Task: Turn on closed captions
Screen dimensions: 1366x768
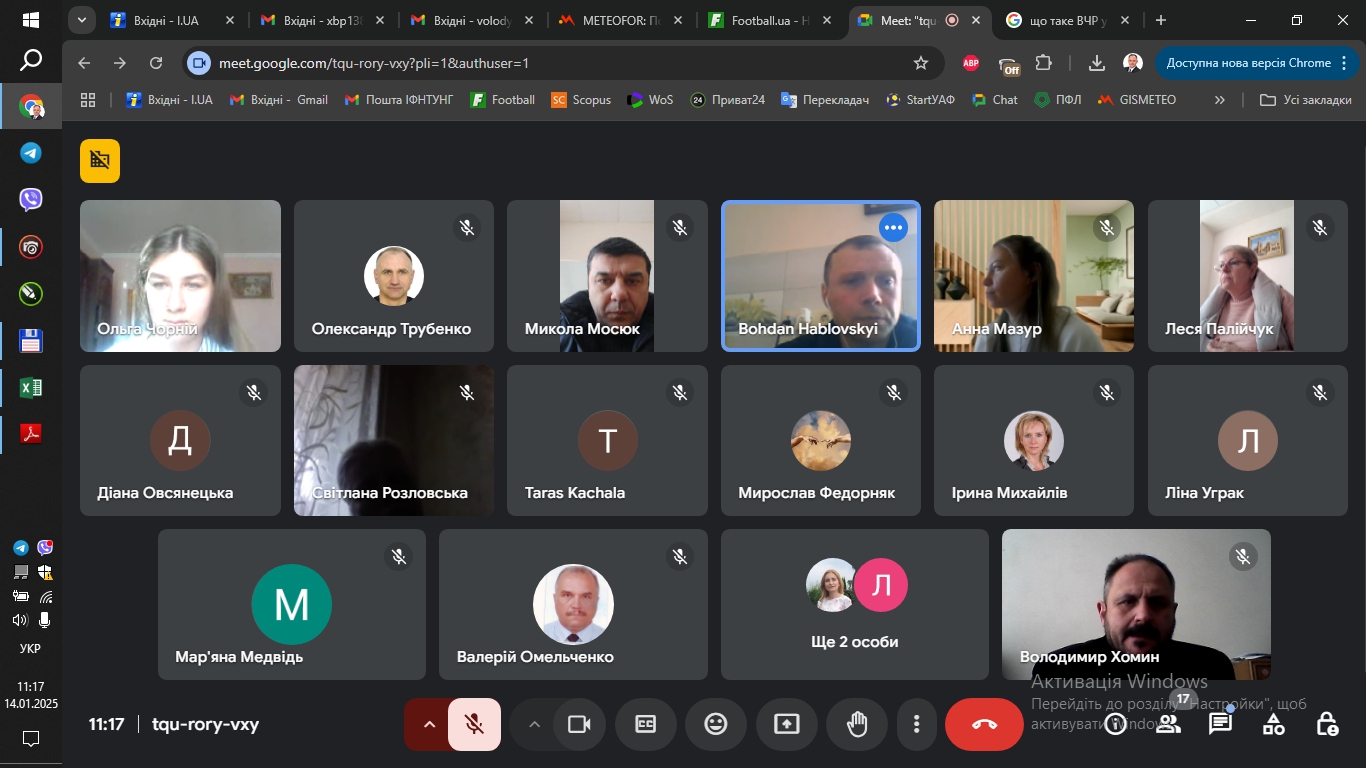Action: (x=646, y=724)
